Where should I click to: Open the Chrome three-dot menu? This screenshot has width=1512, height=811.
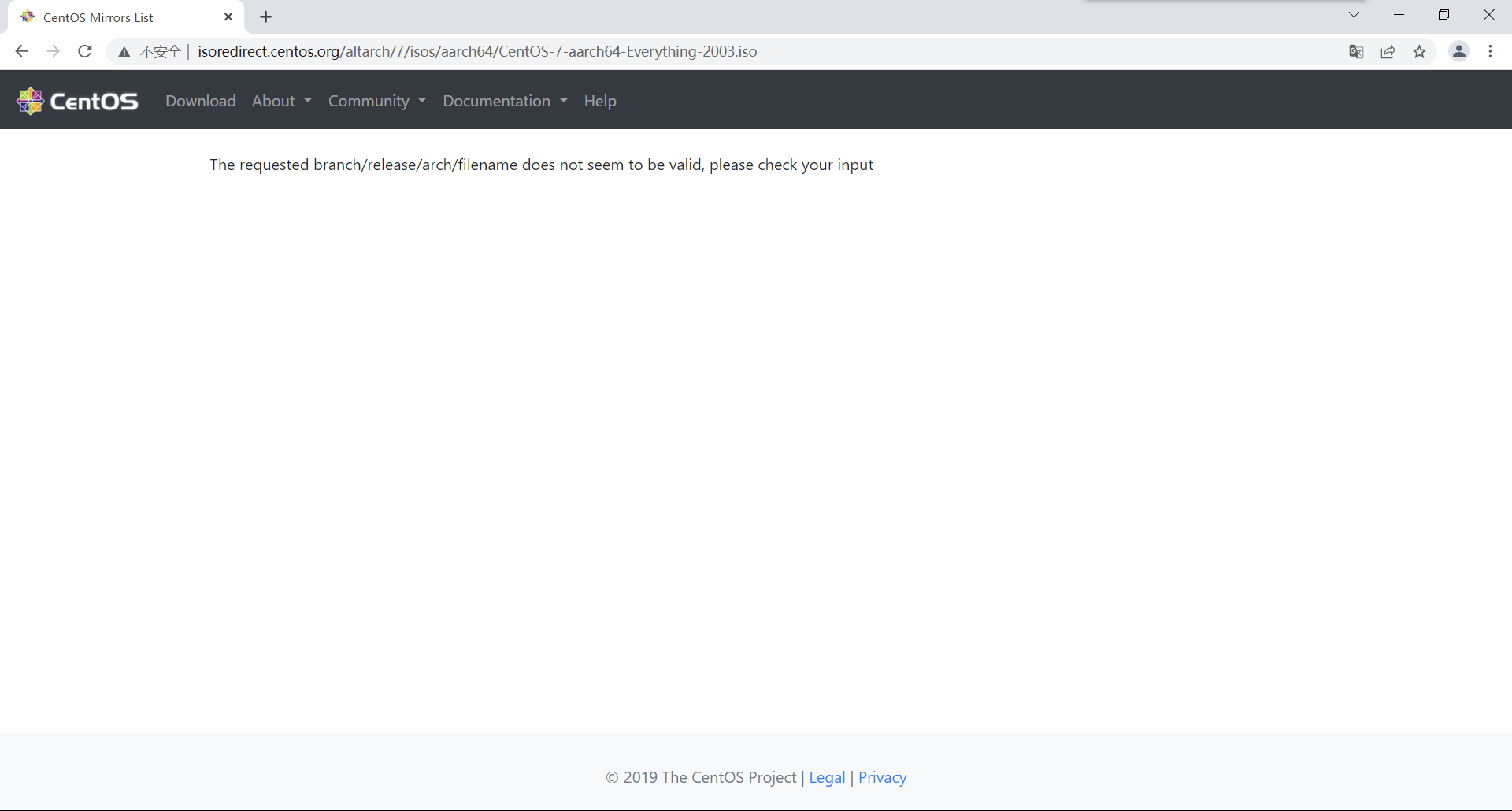1490,51
